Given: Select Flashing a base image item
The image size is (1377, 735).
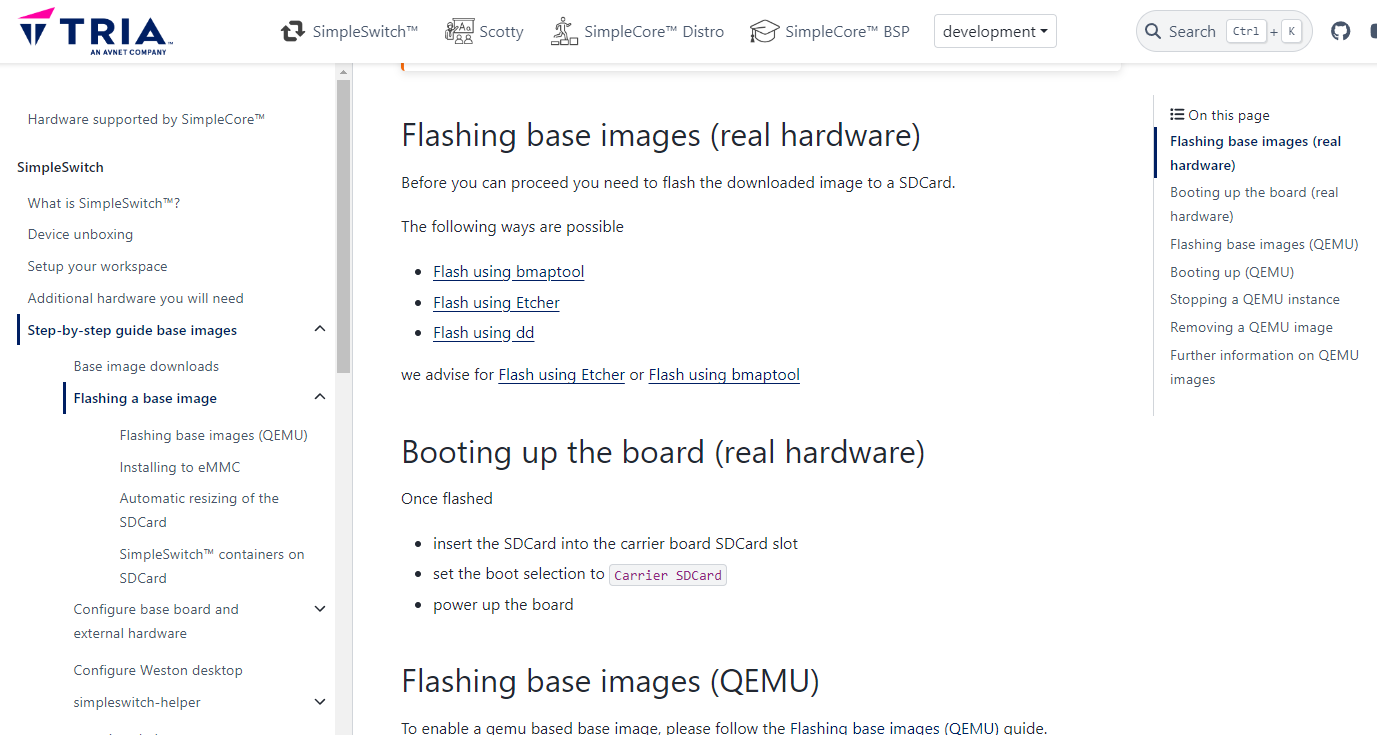Looking at the screenshot, I should point(145,398).
